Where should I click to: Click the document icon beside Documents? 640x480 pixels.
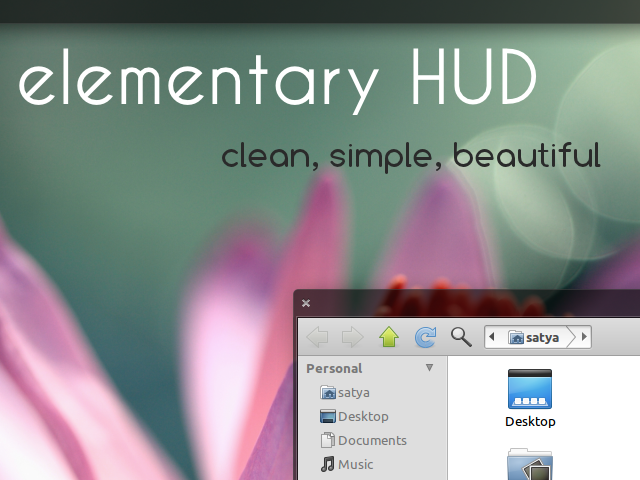(327, 440)
